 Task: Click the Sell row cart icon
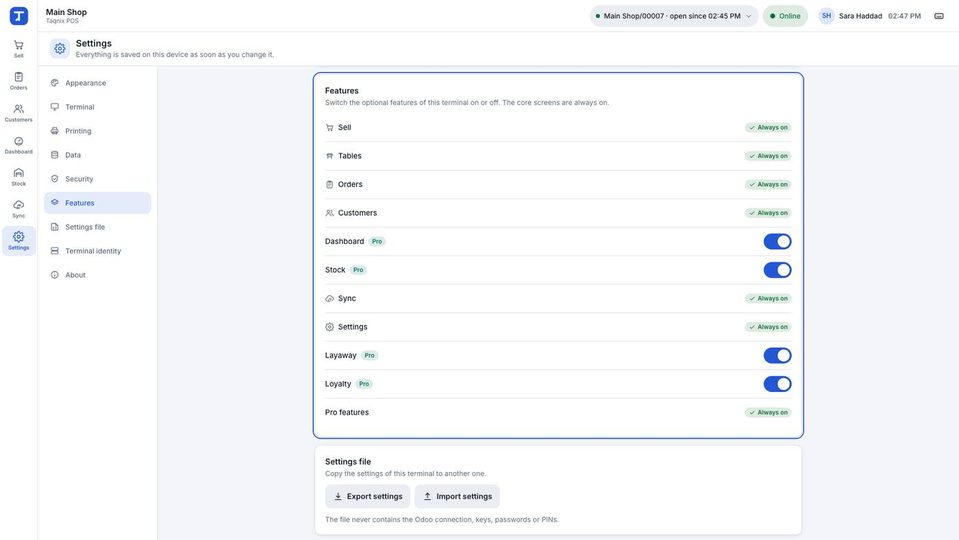[330, 128]
